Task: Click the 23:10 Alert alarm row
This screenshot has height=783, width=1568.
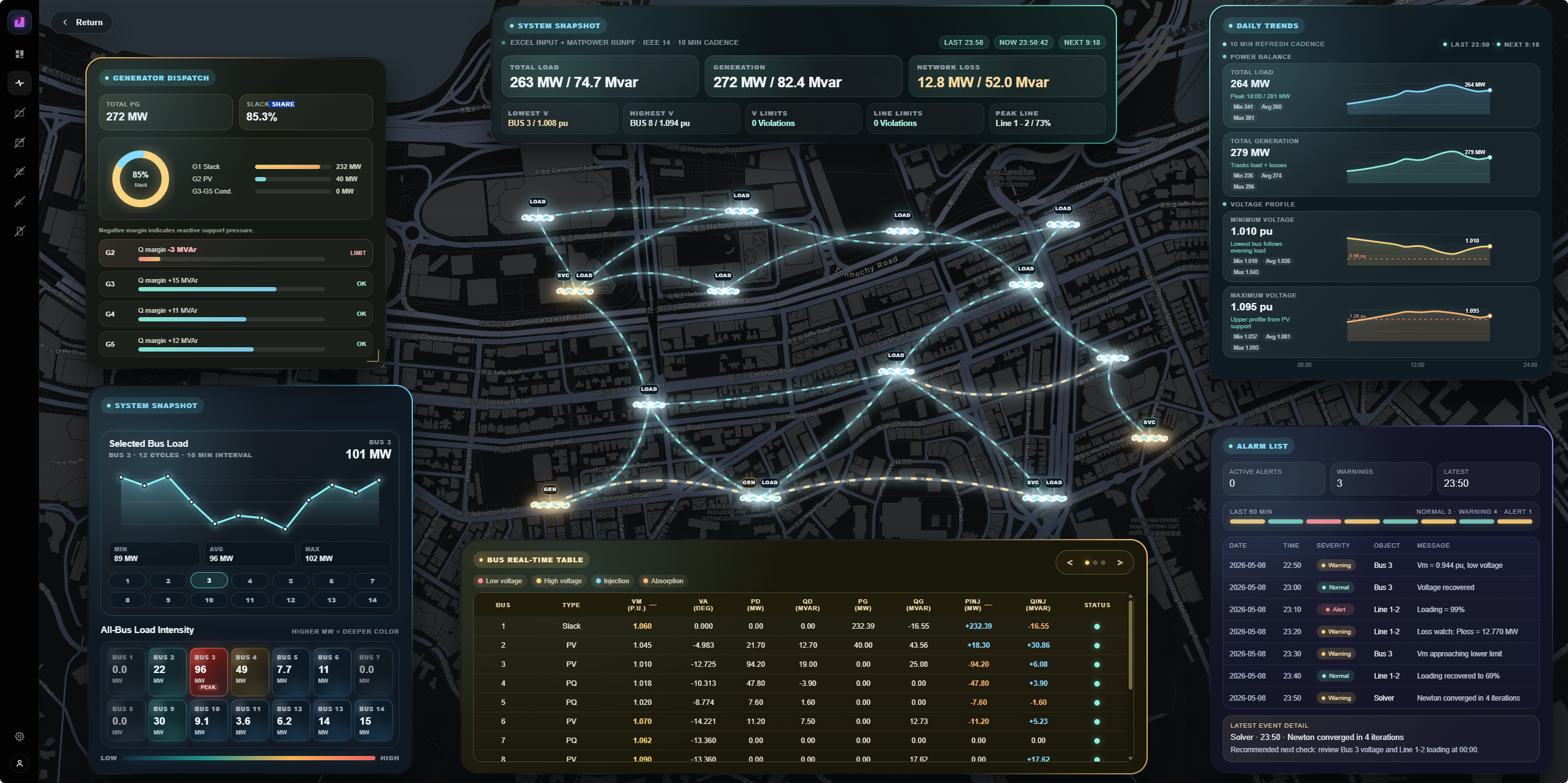Action: click(x=1381, y=610)
